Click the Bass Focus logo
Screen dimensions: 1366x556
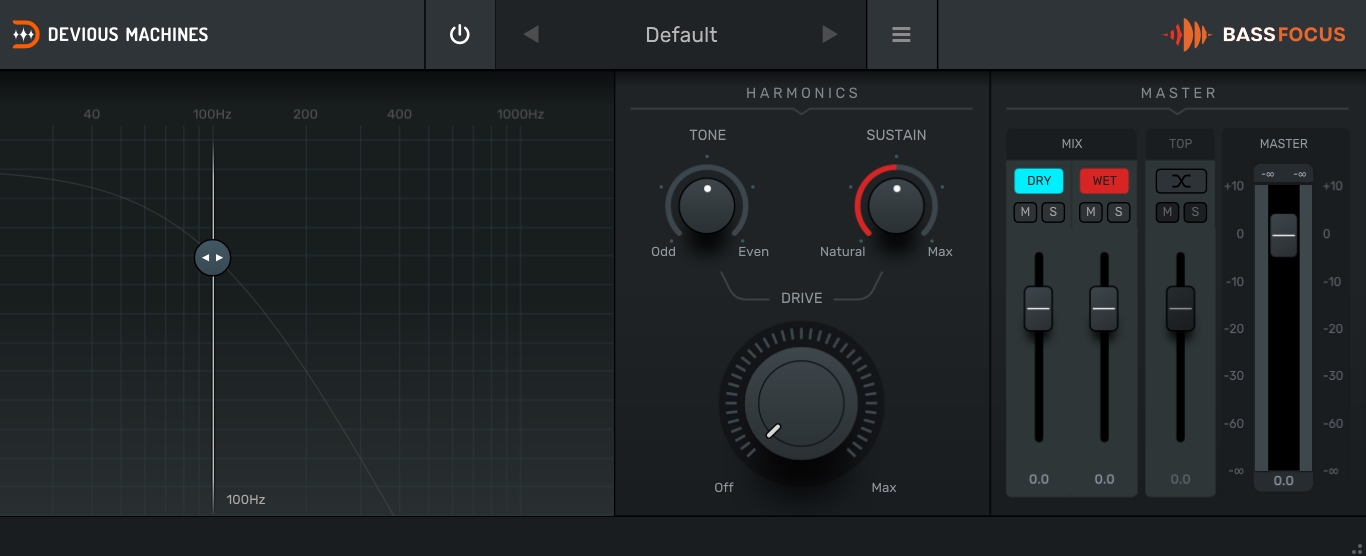click(x=1254, y=34)
